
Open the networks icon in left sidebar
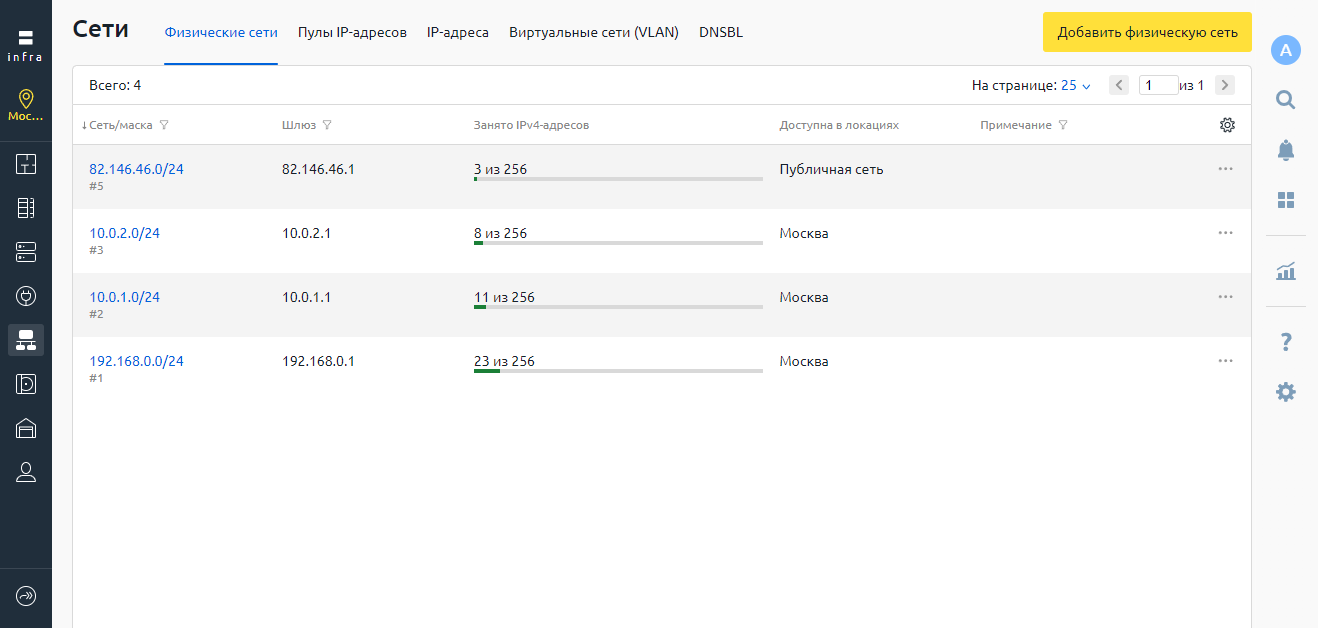point(26,340)
